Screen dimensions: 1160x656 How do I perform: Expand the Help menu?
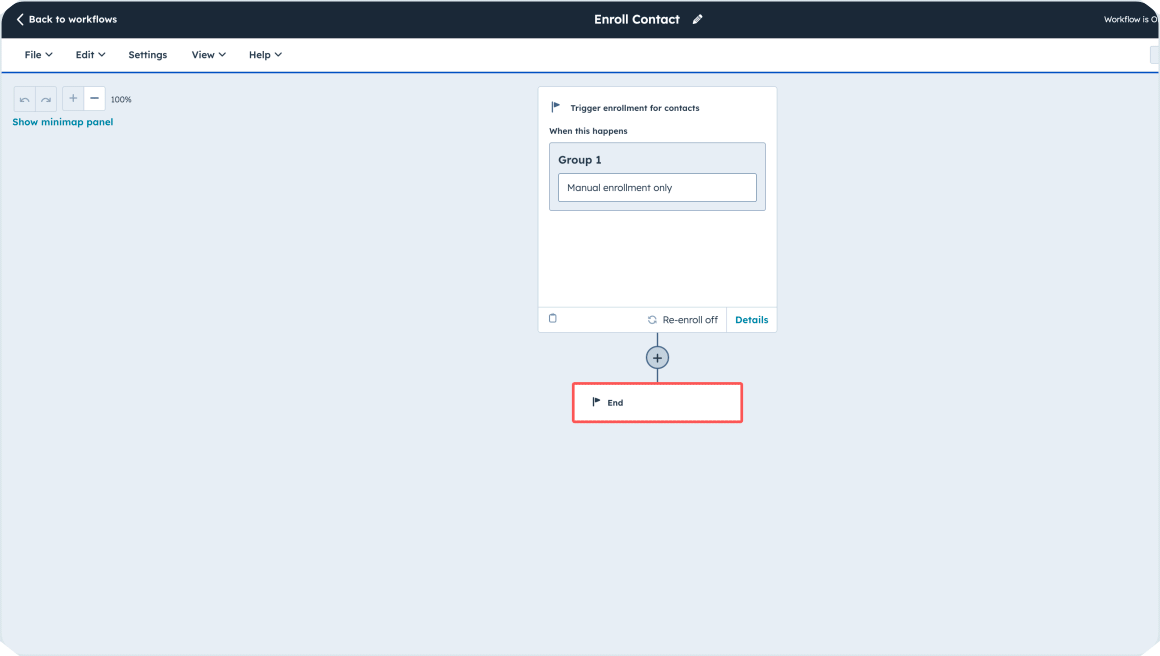tap(265, 55)
